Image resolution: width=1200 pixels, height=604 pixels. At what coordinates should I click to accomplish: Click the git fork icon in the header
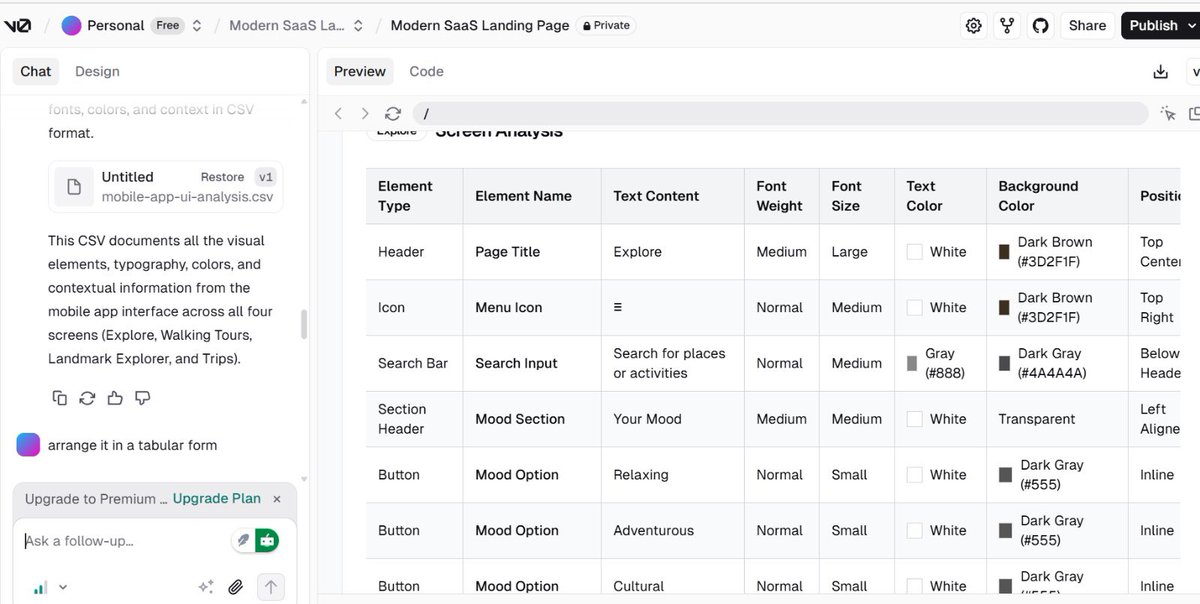point(1007,25)
